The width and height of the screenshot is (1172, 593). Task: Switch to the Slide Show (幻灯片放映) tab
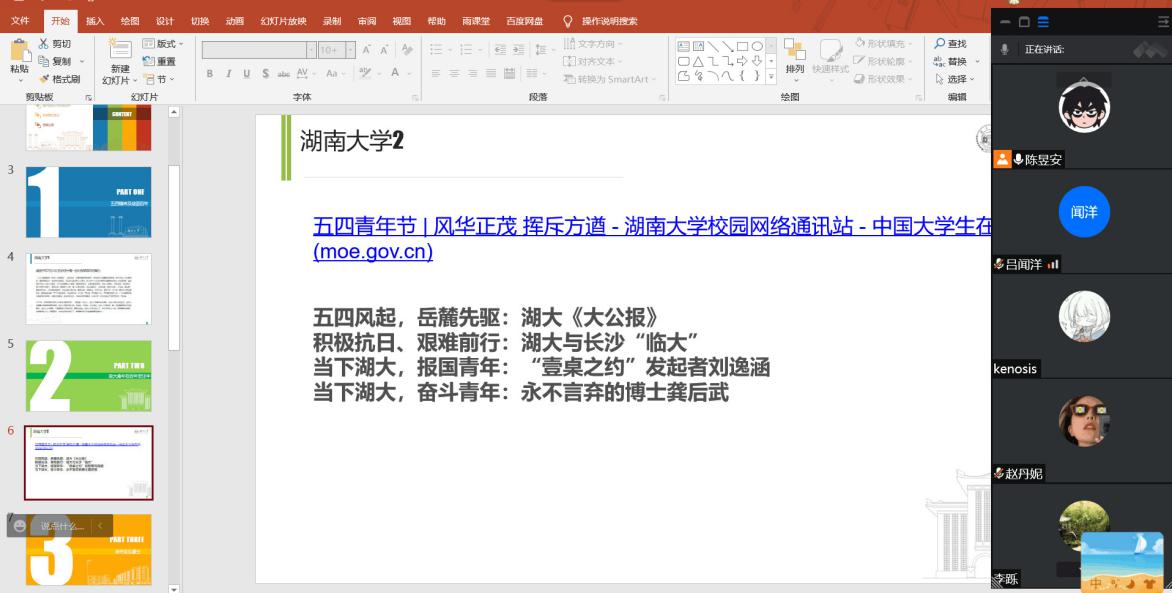(283, 21)
